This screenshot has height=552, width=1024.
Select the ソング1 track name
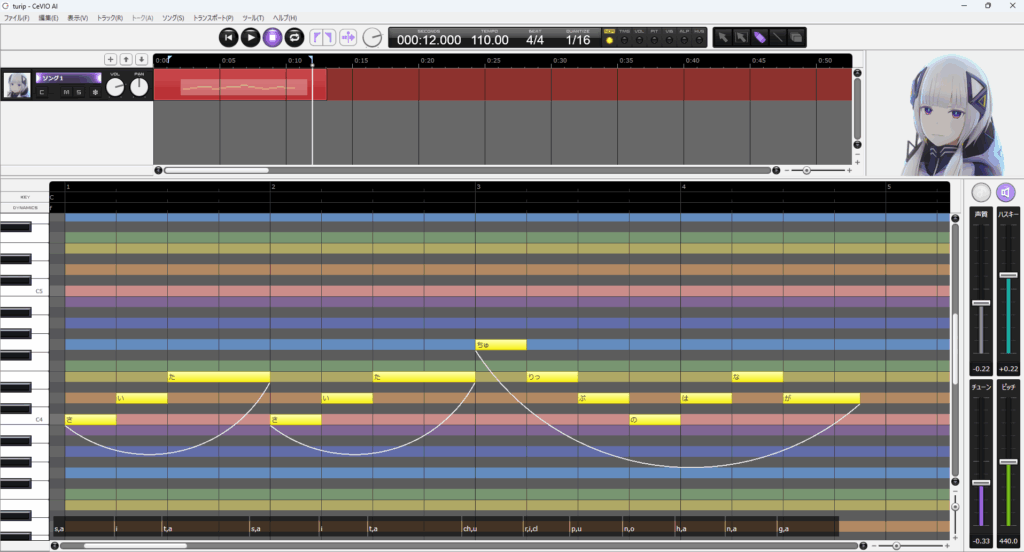pos(69,78)
